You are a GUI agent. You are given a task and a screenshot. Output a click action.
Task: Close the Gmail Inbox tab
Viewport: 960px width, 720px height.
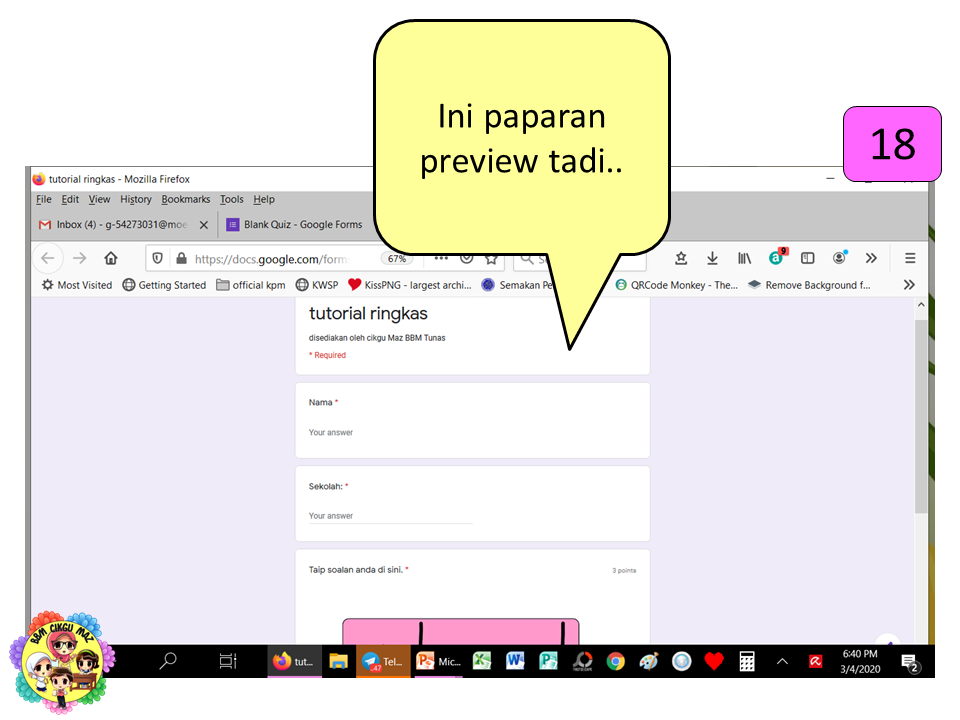point(204,225)
